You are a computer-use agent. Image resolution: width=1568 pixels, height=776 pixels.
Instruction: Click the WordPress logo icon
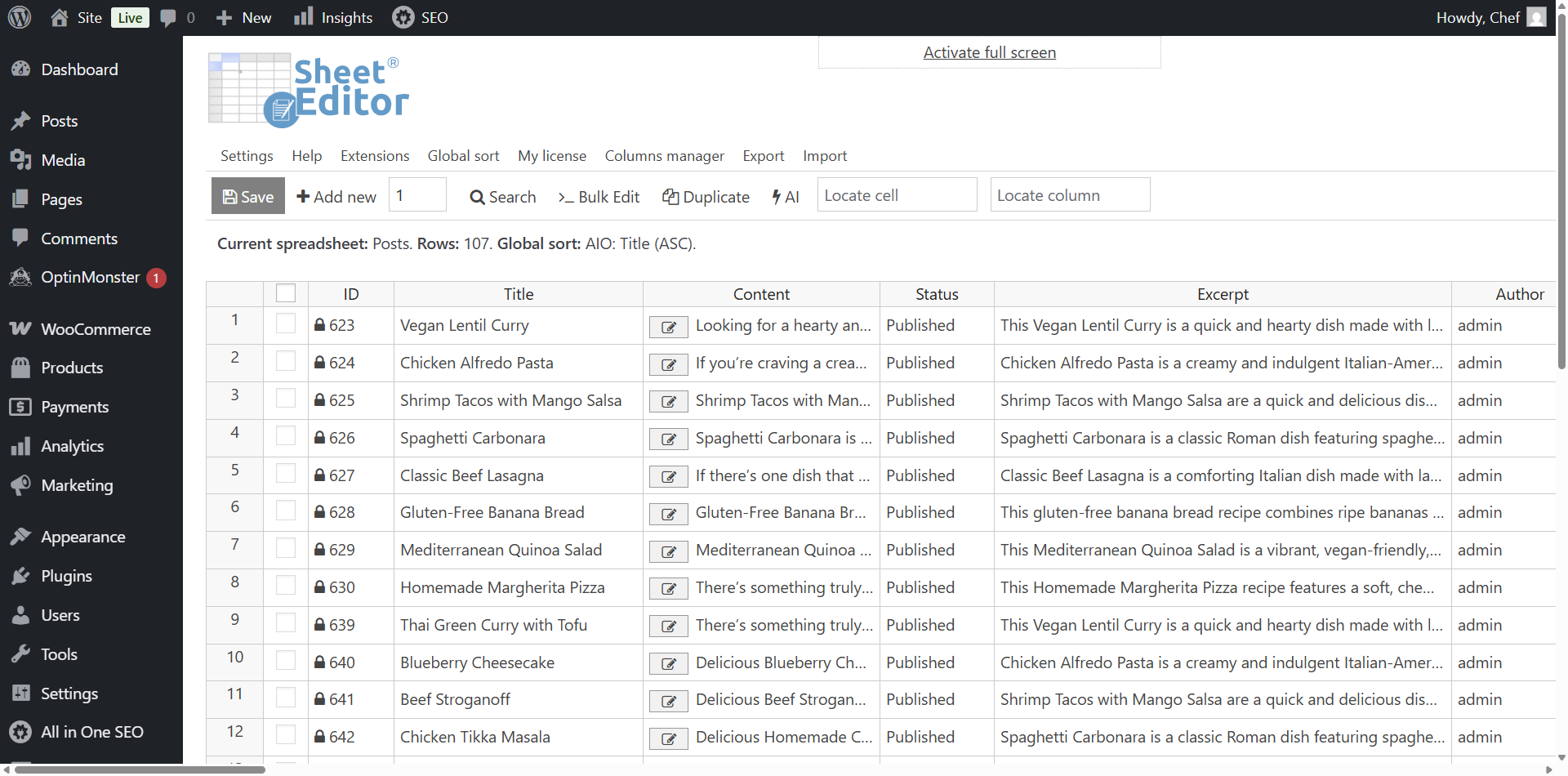coord(20,17)
